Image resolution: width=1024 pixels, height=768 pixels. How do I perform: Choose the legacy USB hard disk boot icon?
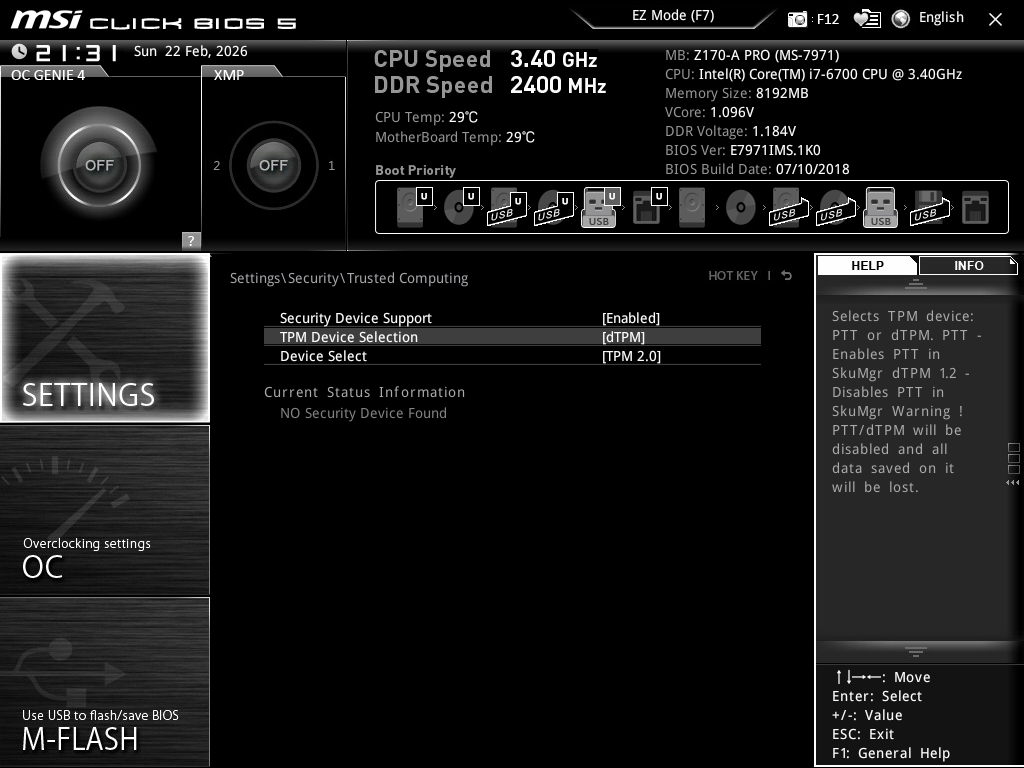tap(789, 208)
